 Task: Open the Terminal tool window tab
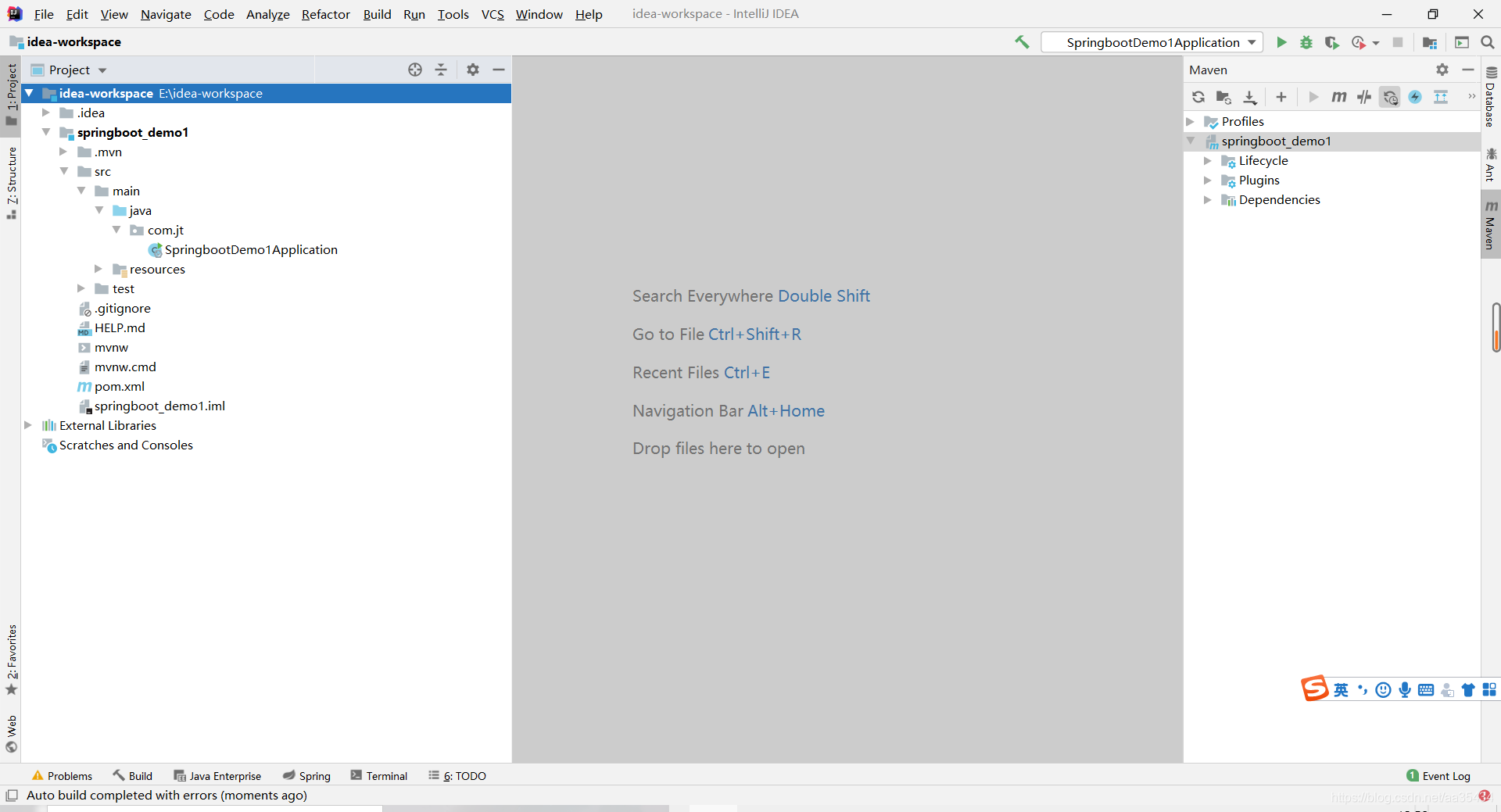pyautogui.click(x=379, y=776)
